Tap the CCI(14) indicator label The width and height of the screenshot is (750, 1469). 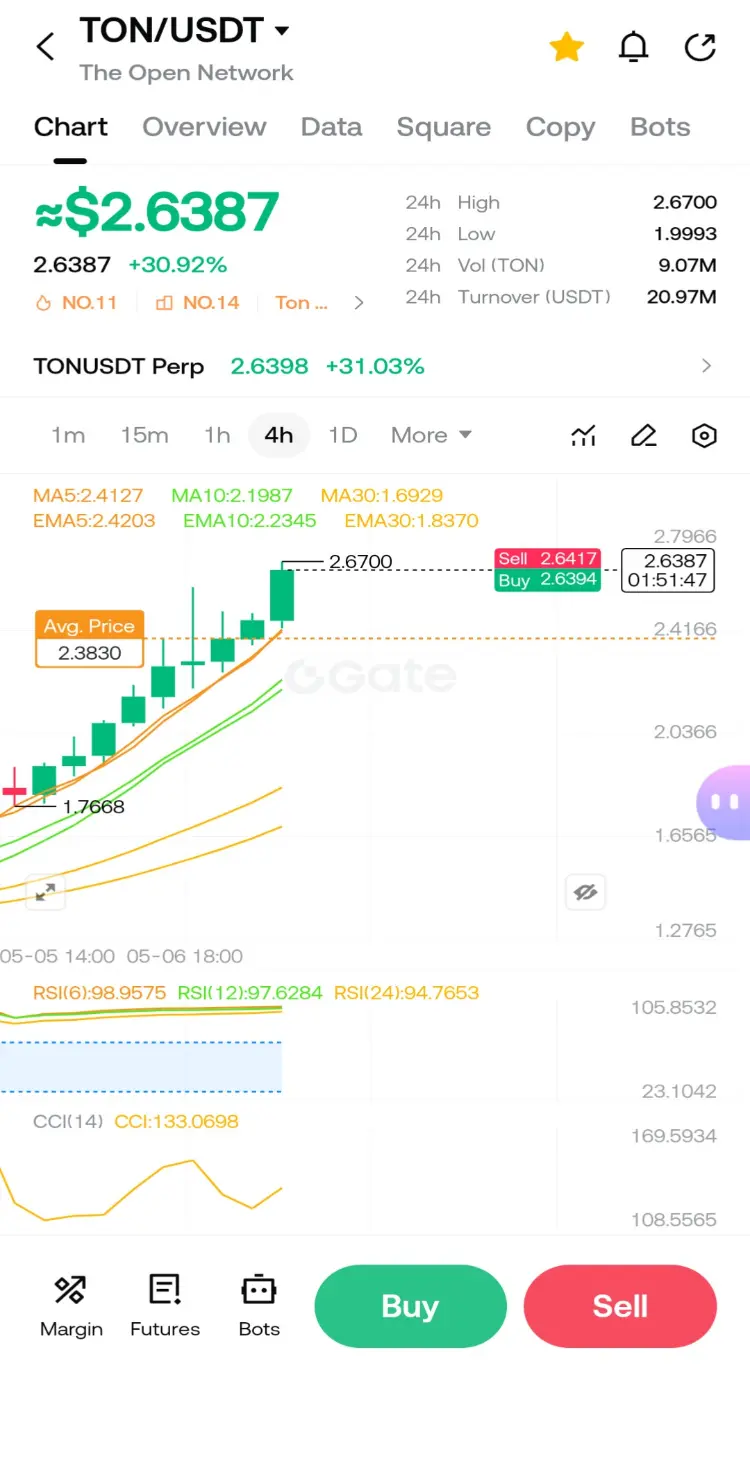click(x=68, y=1122)
